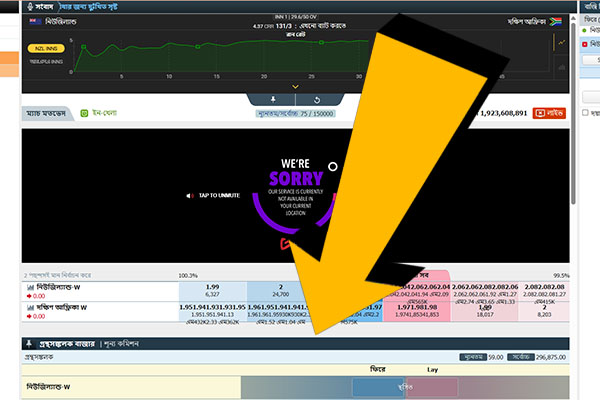The image size is (600, 400).
Task: Click the refresh icon under scoreboard
Action: point(316,100)
